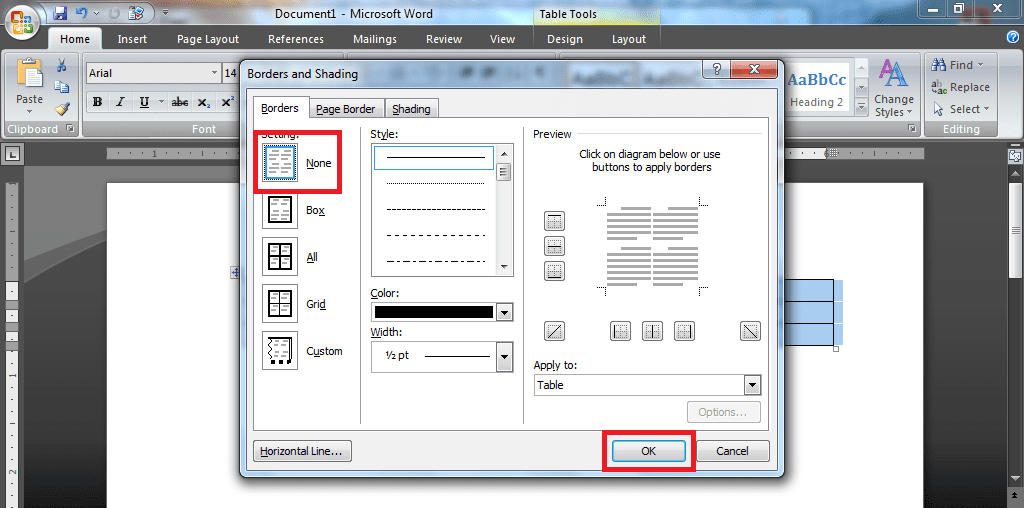Toggle inside vertical border in Preview
Screen dimensions: 1024x508
coord(652,331)
